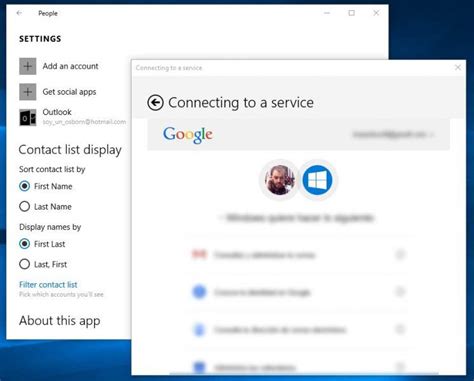Viewport: 474px width, 381px height.
Task: Click the blue Windows logo circle
Action: coord(317,180)
